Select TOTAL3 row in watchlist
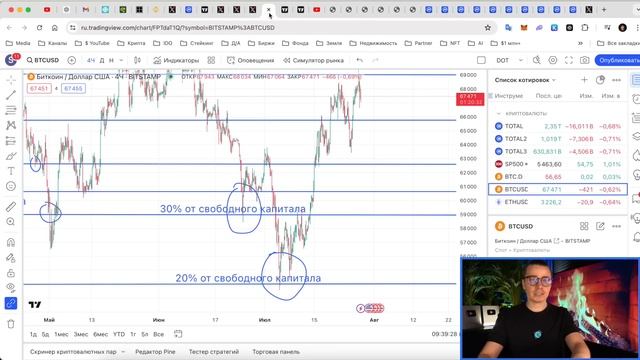 point(558,152)
